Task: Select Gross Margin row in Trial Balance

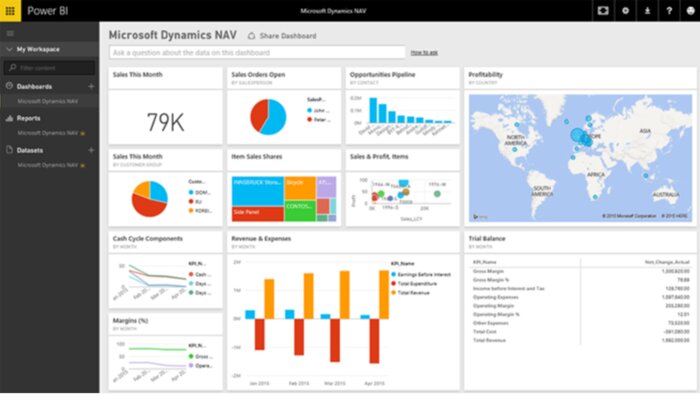Action: [581, 271]
